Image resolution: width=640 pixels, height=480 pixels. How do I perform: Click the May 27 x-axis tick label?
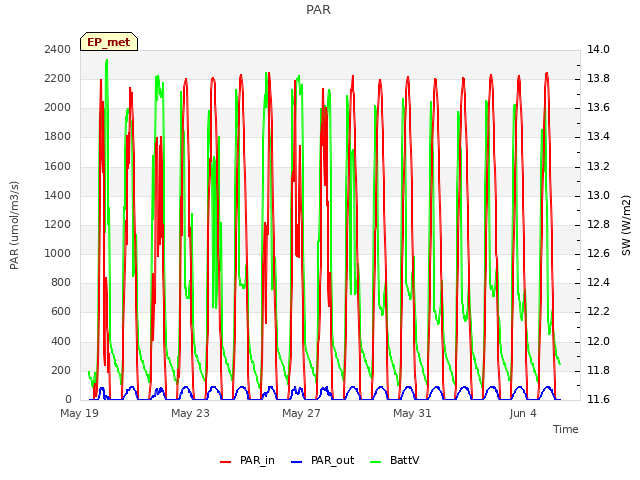pyautogui.click(x=301, y=413)
